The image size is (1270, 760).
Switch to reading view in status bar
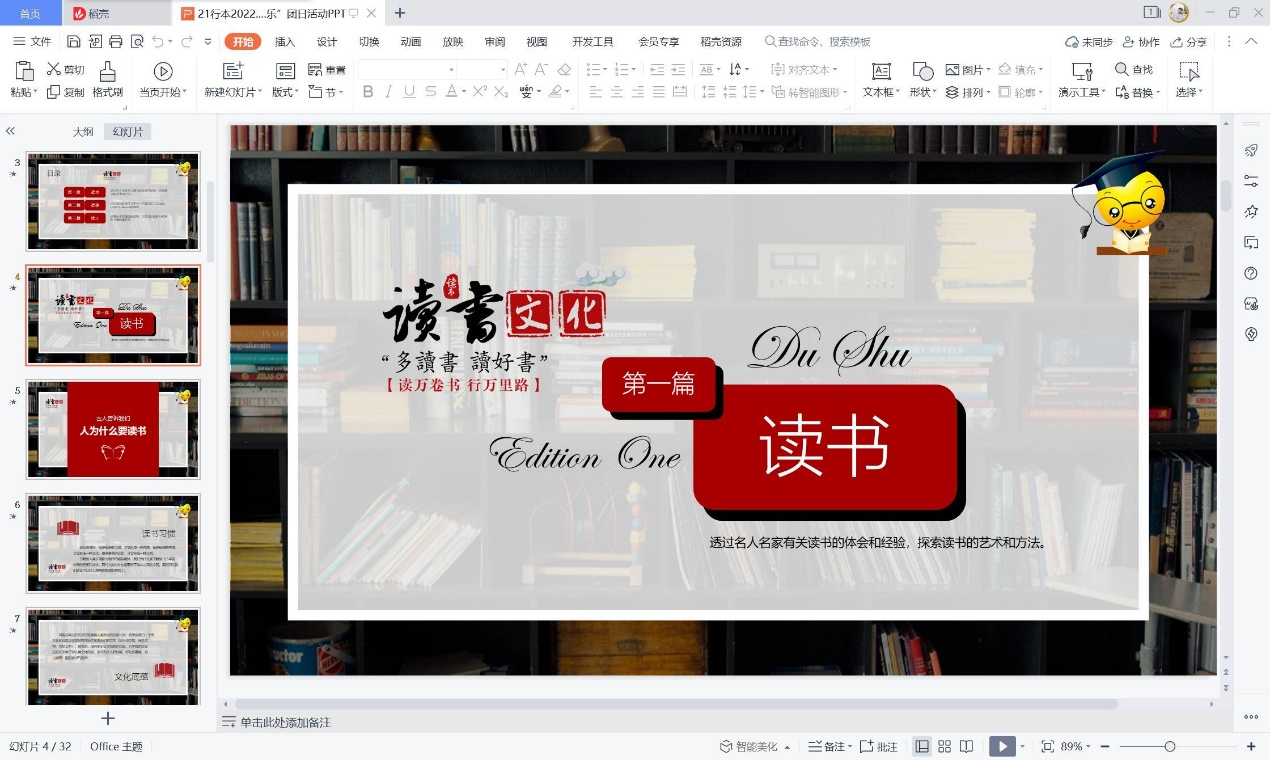pos(966,746)
